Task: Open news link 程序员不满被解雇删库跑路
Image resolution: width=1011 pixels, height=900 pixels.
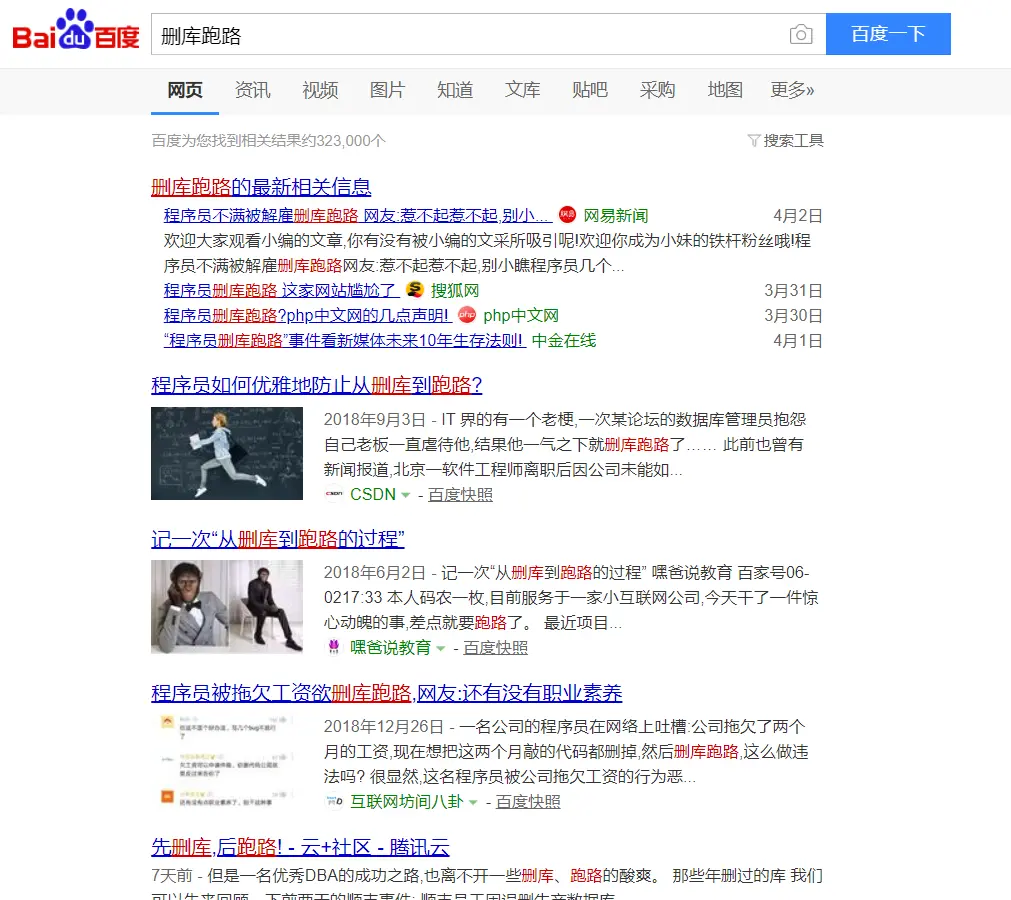Action: click(x=358, y=215)
